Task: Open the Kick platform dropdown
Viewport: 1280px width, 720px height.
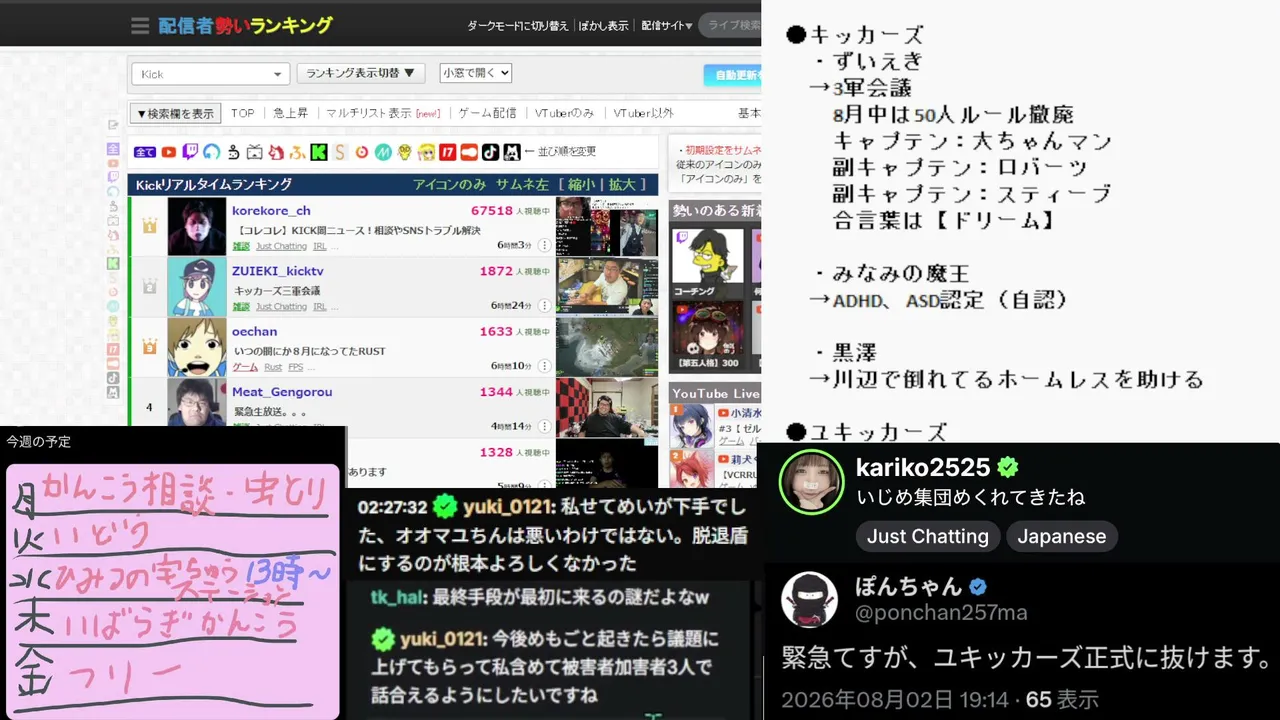Action: coord(210,74)
